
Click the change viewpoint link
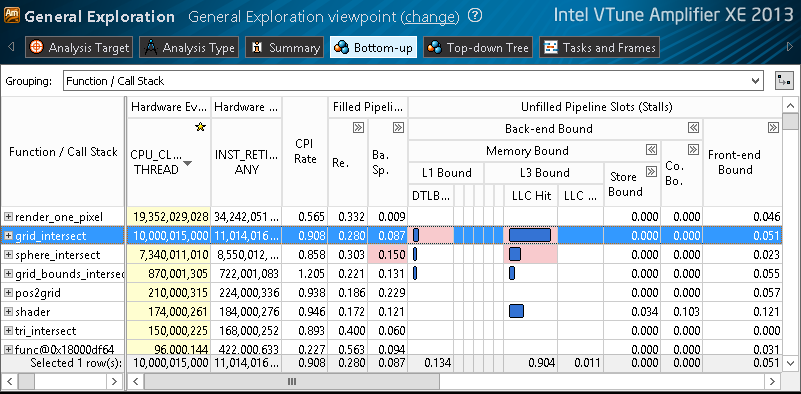click(430, 17)
